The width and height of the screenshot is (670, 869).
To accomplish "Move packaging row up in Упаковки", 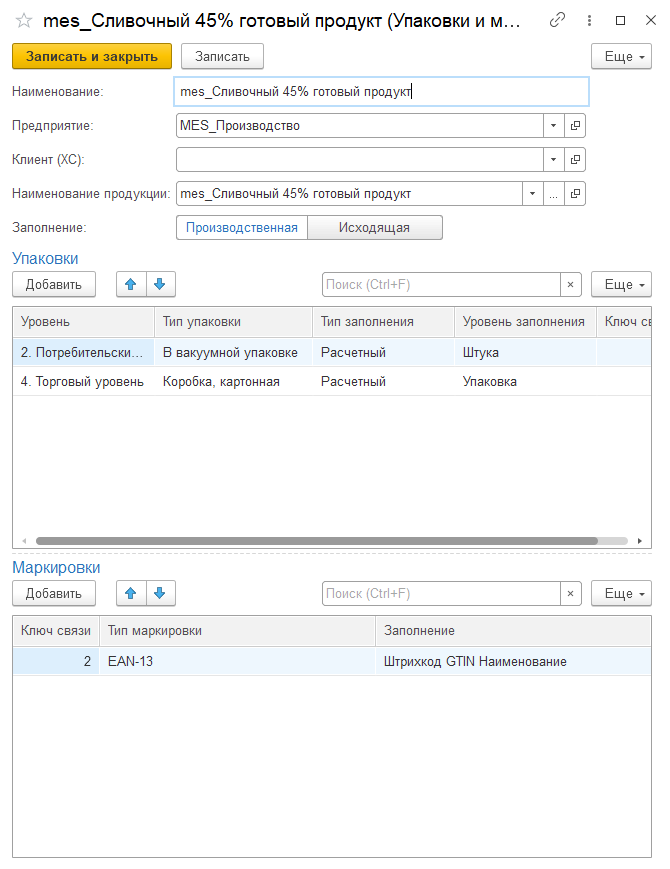I will coord(130,285).
